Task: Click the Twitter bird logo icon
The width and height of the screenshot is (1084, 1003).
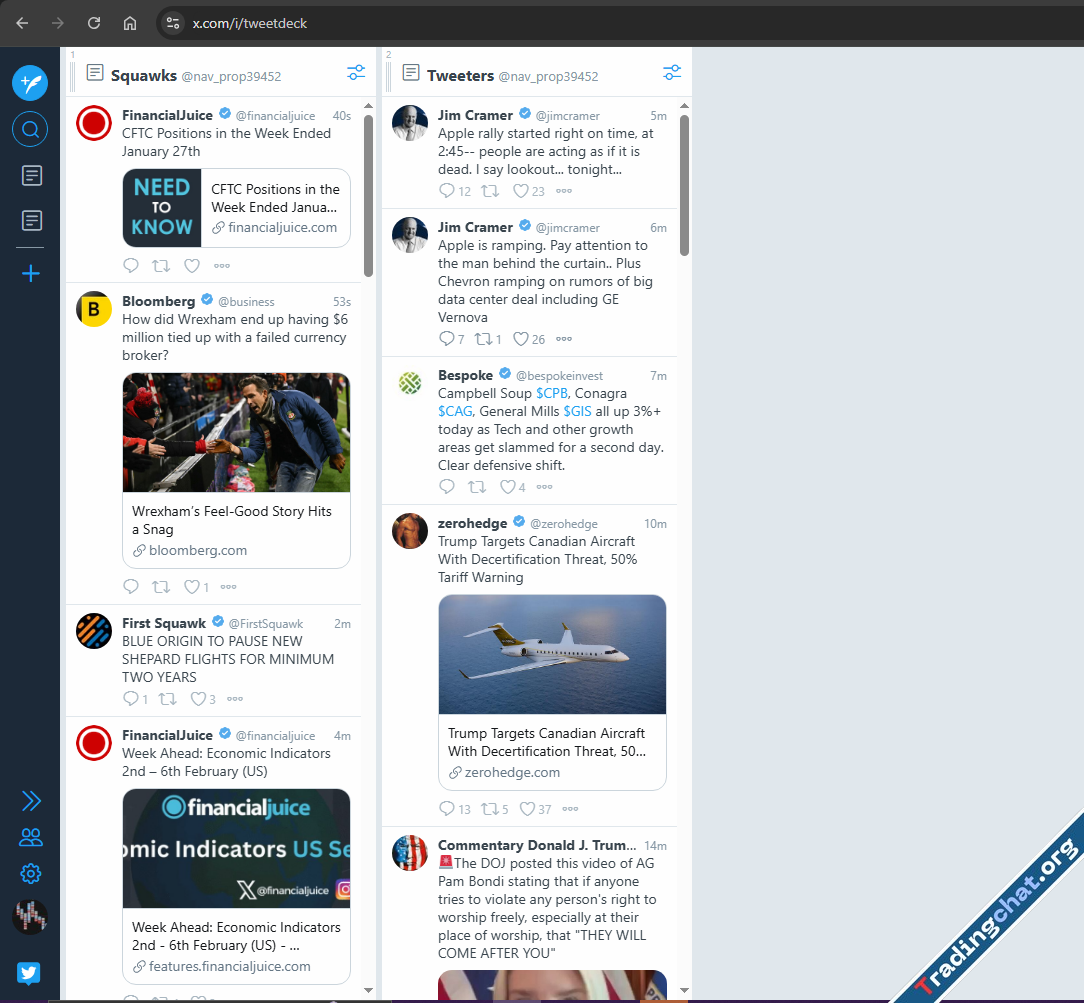Action: [29, 973]
